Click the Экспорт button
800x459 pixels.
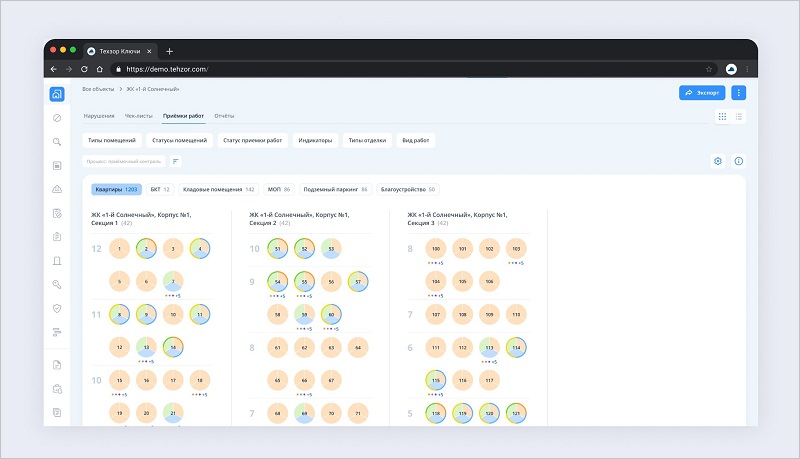coord(702,92)
